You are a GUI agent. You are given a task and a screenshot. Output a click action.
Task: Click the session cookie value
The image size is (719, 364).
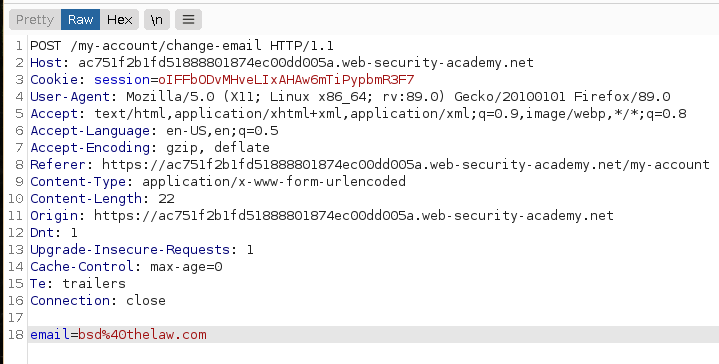tap(286, 80)
